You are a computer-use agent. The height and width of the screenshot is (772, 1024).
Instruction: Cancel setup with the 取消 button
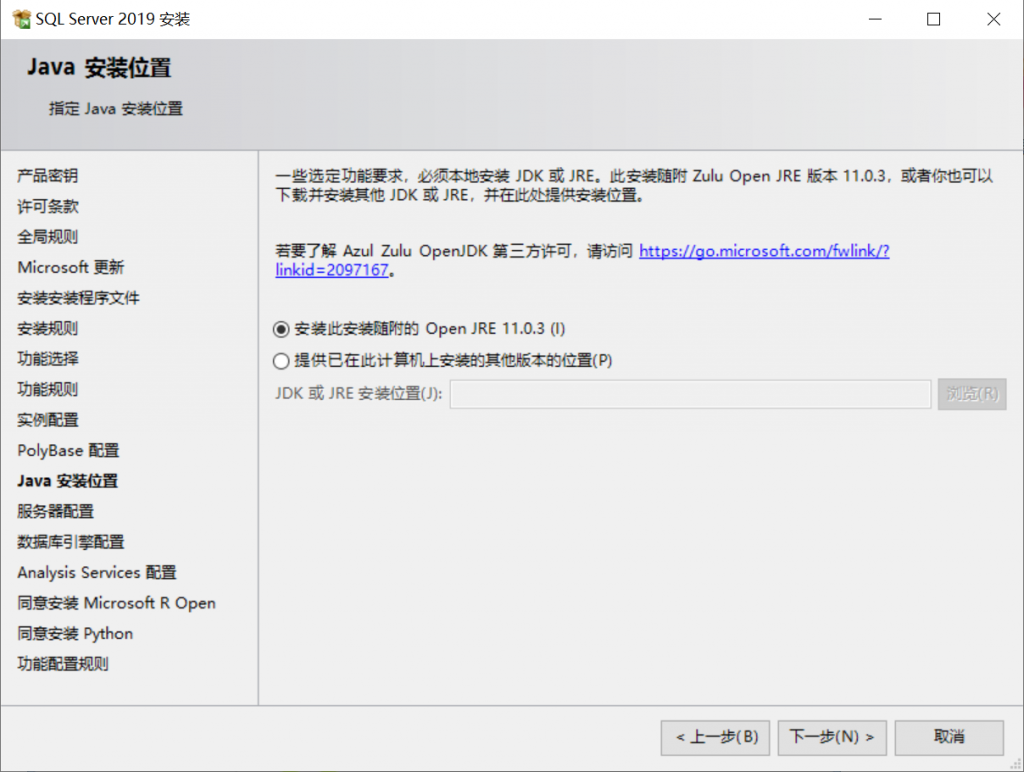[948, 738]
